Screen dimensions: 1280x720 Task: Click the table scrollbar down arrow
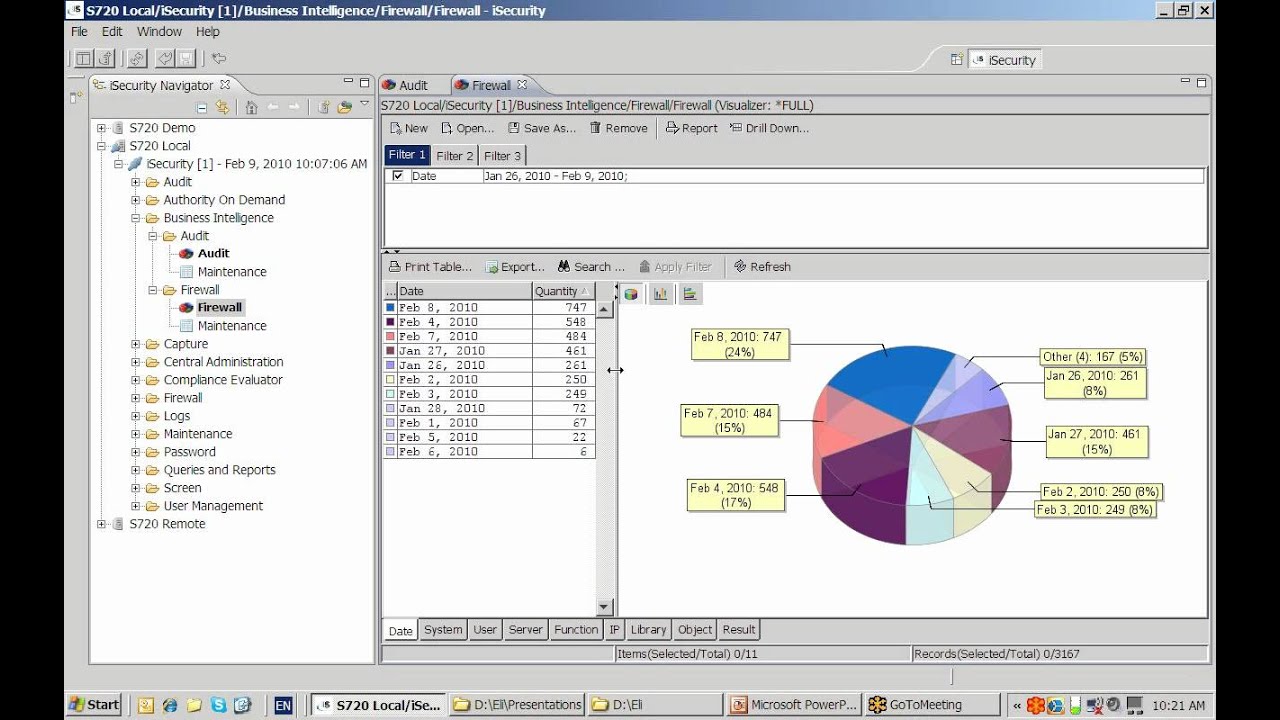(x=604, y=607)
